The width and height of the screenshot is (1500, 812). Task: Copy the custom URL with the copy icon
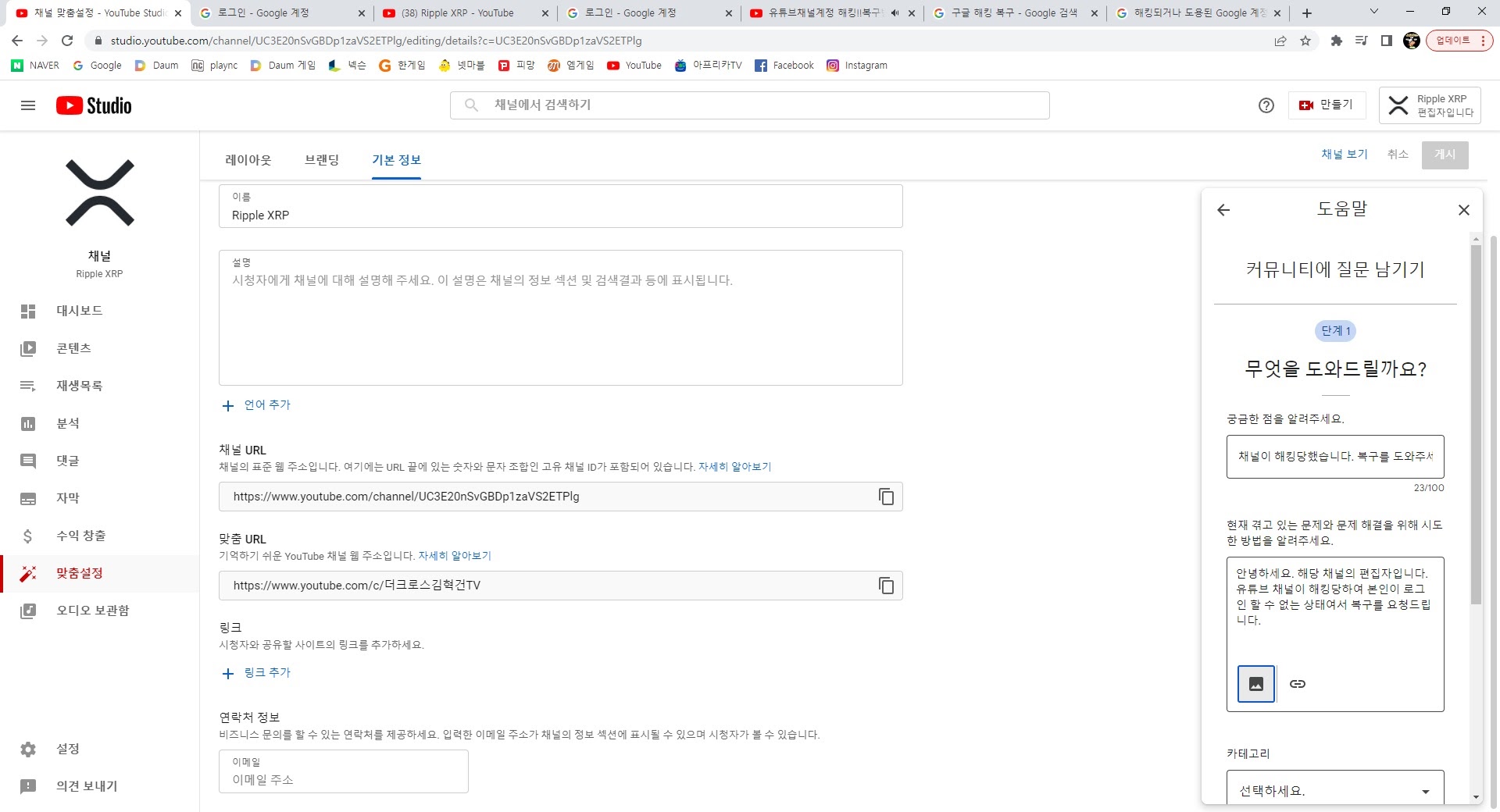coord(887,585)
